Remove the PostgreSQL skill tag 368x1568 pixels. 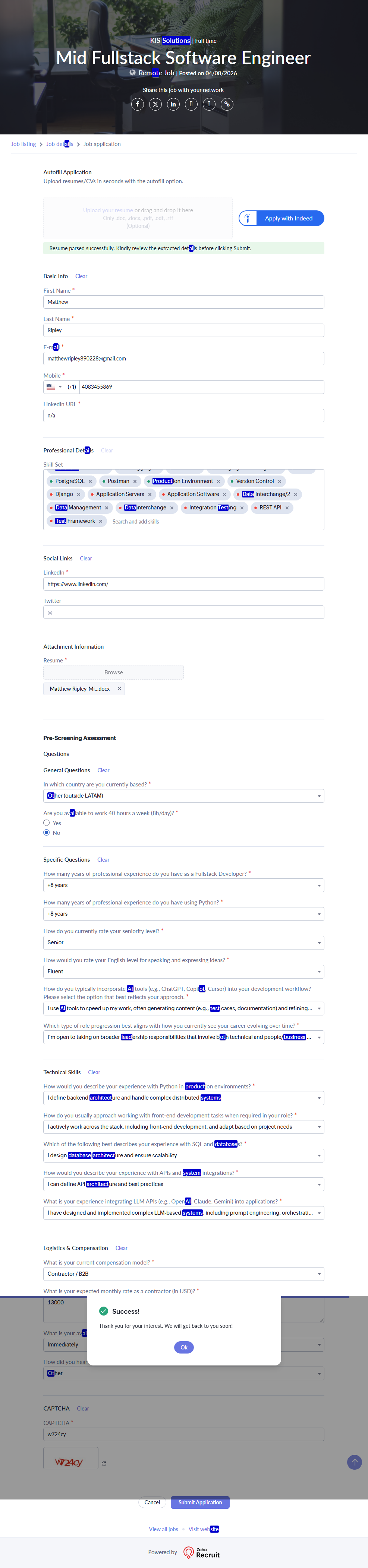(x=90, y=481)
